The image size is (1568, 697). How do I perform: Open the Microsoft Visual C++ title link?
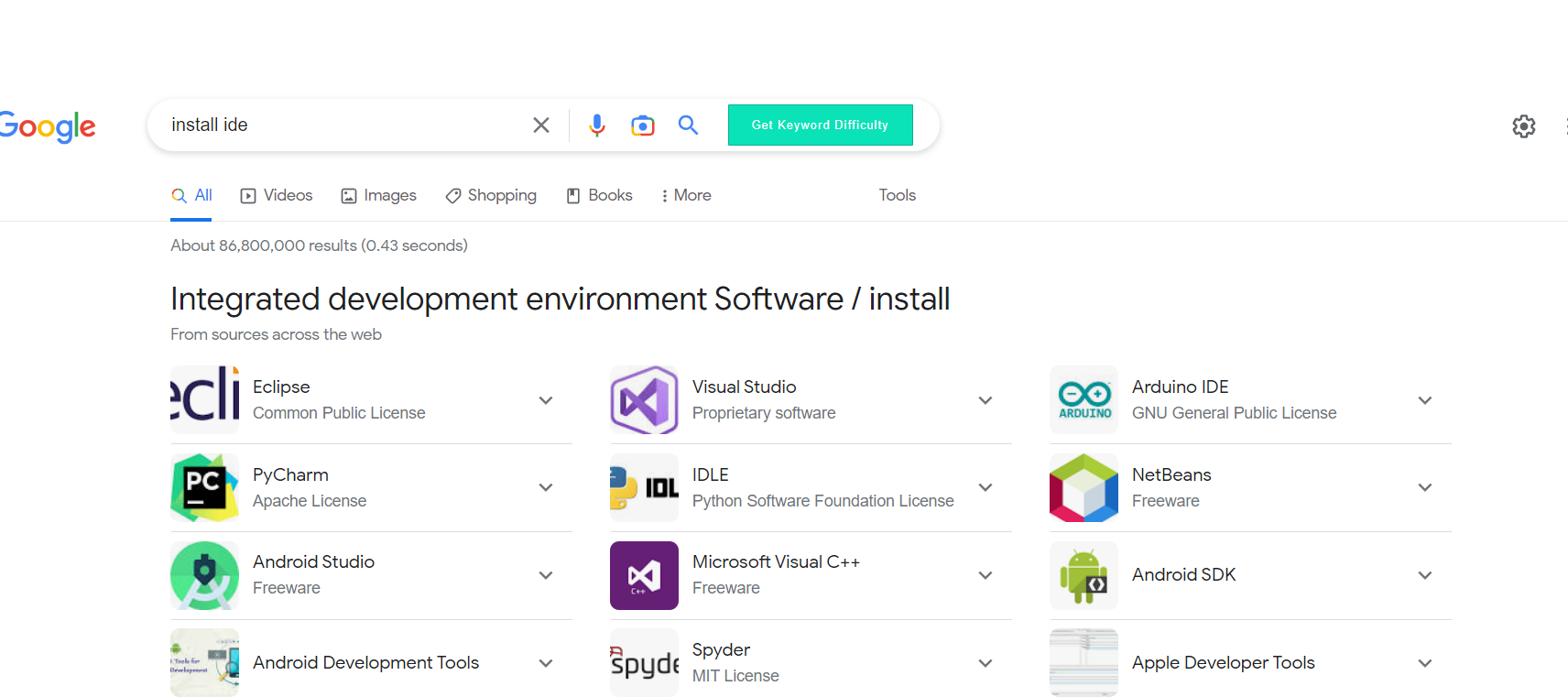(776, 561)
